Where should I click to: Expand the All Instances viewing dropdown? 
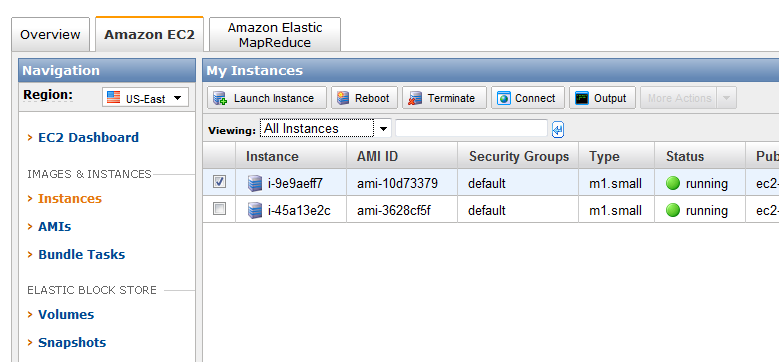pos(325,129)
